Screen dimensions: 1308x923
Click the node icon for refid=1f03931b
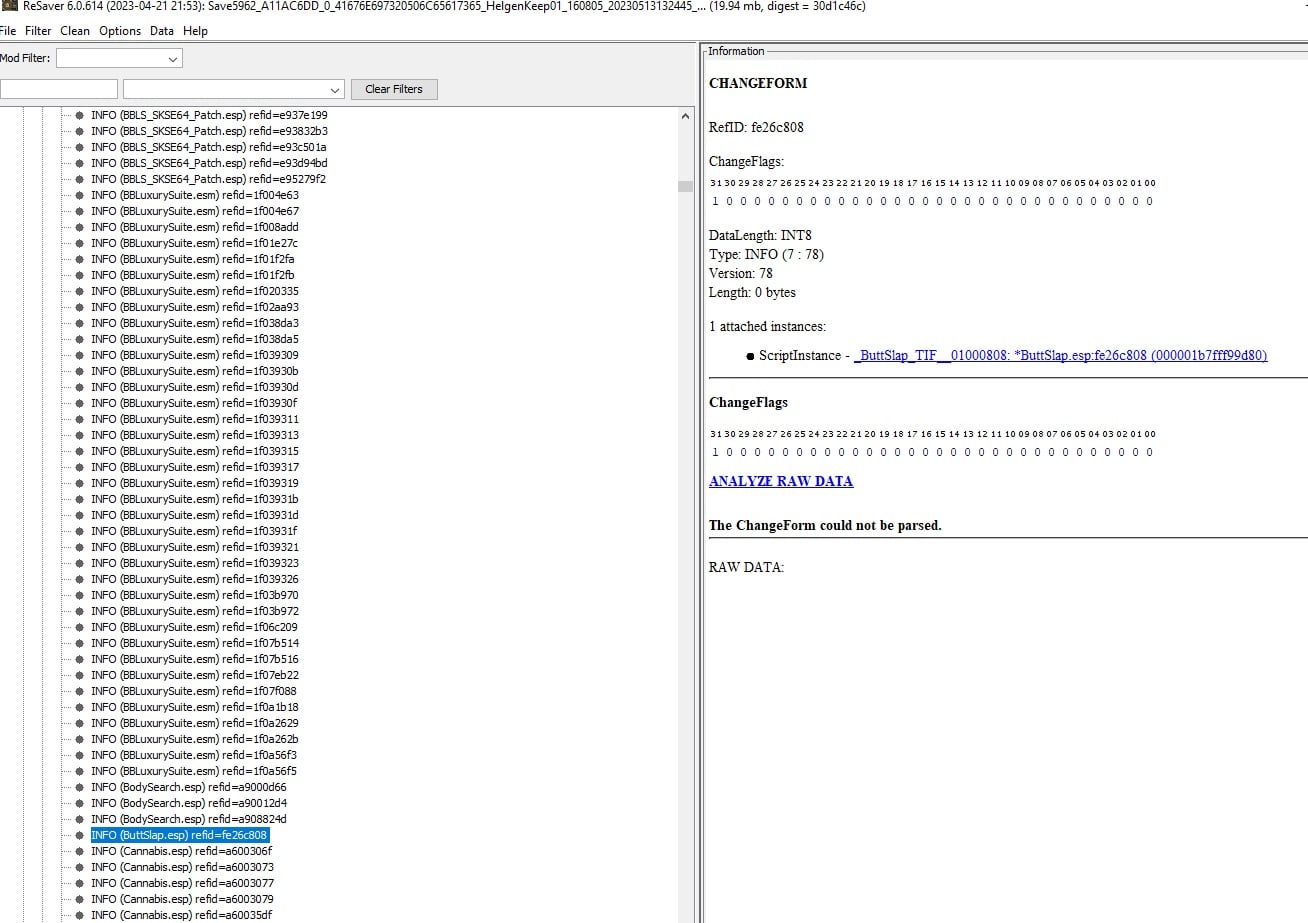[80, 499]
